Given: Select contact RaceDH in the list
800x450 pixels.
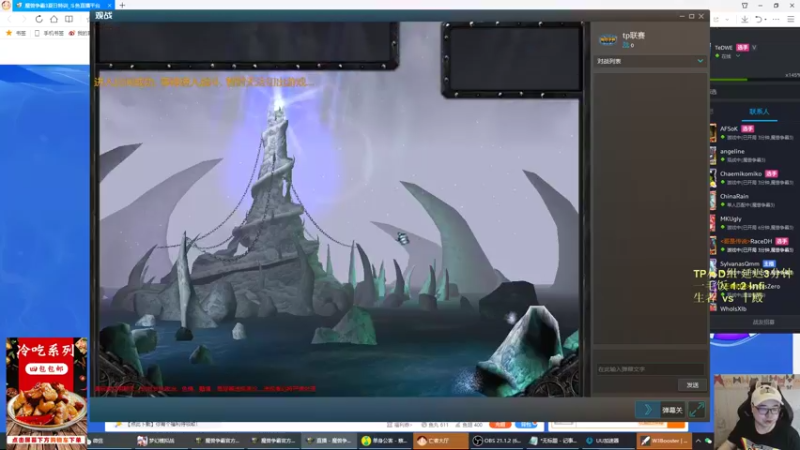Looking at the screenshot, I should pos(753,245).
